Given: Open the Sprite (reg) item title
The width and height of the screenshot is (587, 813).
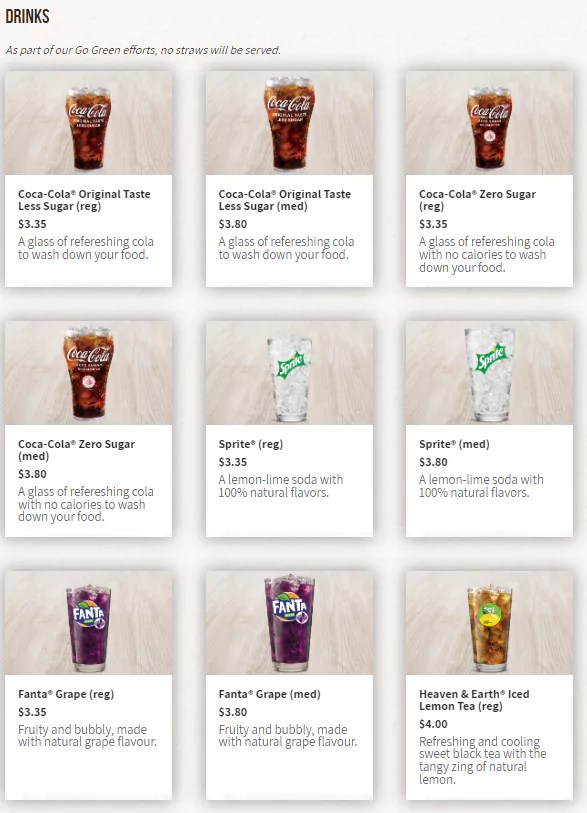Looking at the screenshot, I should pos(250,444).
